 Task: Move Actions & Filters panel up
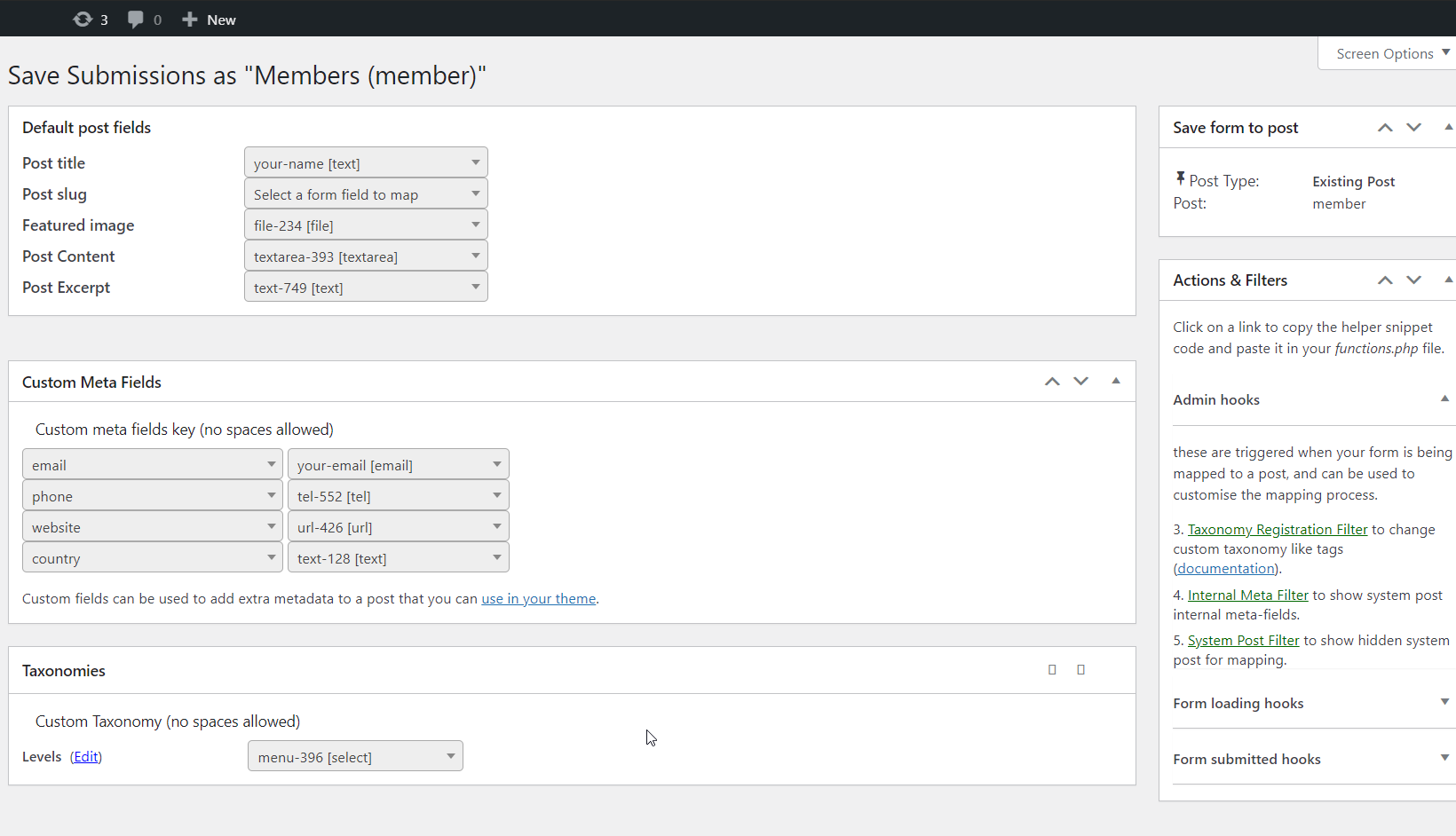[x=1385, y=280]
